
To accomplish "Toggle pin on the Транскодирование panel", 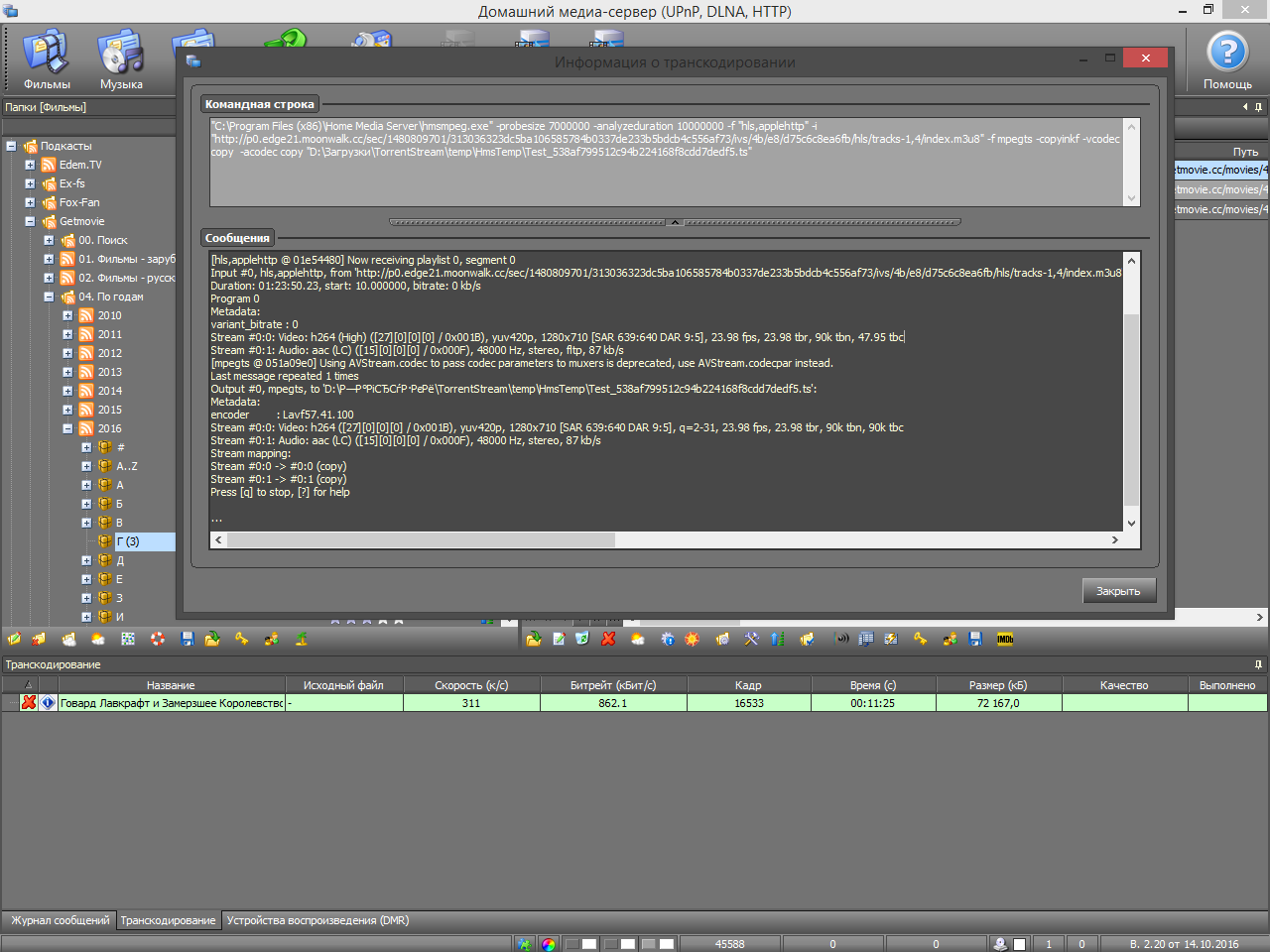I will tap(1258, 664).
